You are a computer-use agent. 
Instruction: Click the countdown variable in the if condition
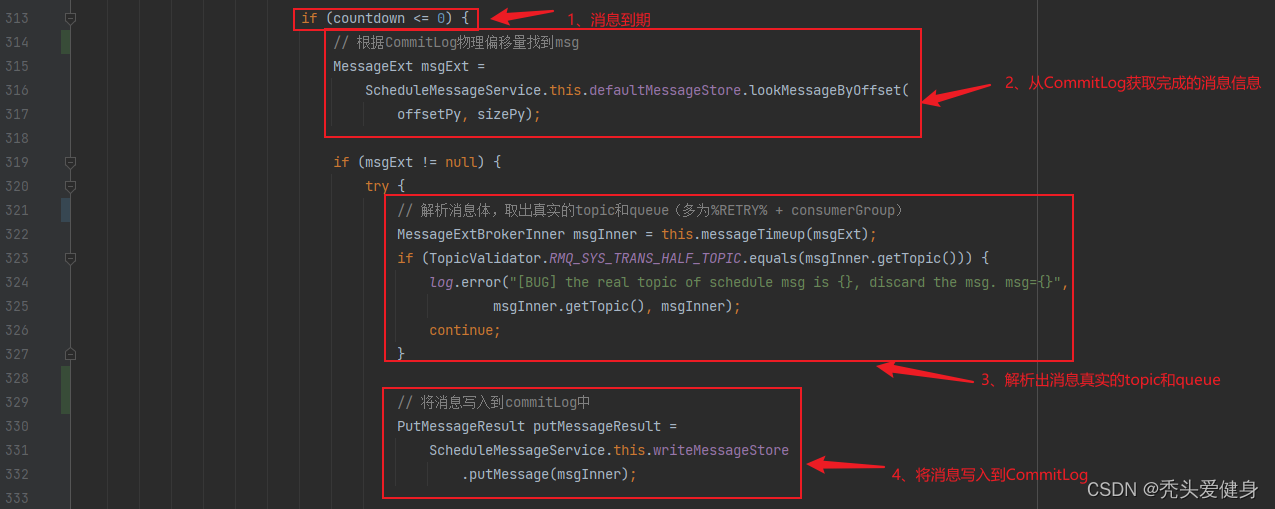[x=369, y=18]
